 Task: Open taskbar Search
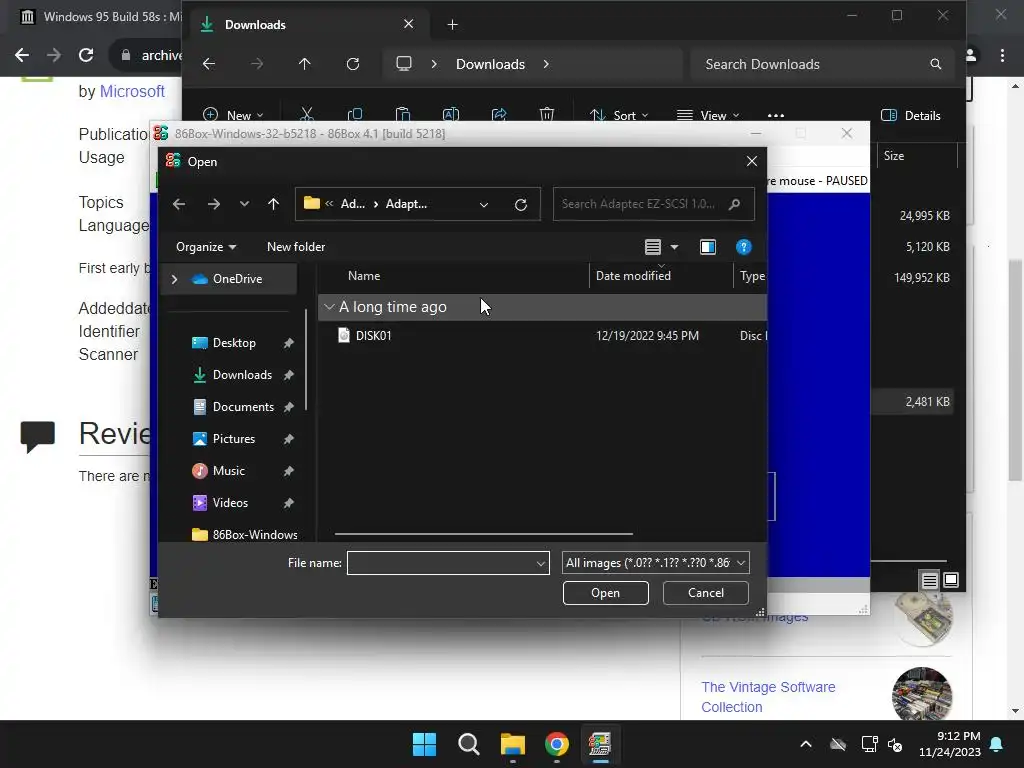tap(468, 744)
